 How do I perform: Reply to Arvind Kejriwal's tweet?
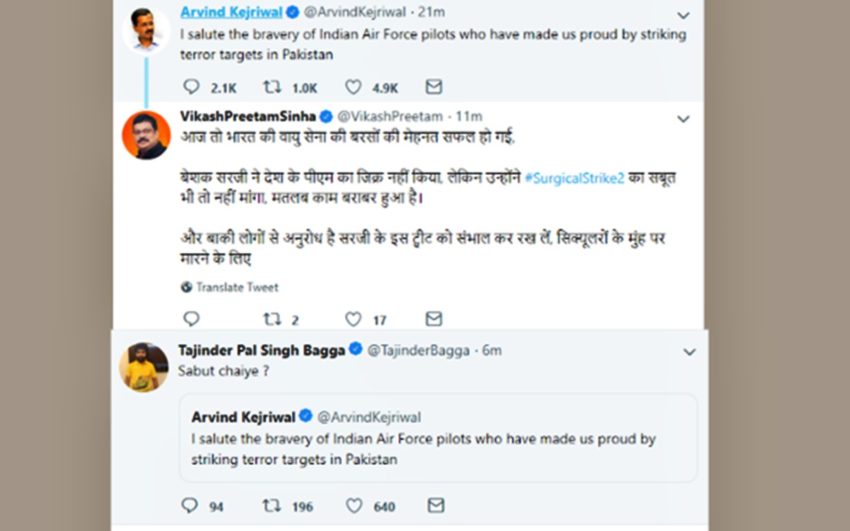coord(192,88)
